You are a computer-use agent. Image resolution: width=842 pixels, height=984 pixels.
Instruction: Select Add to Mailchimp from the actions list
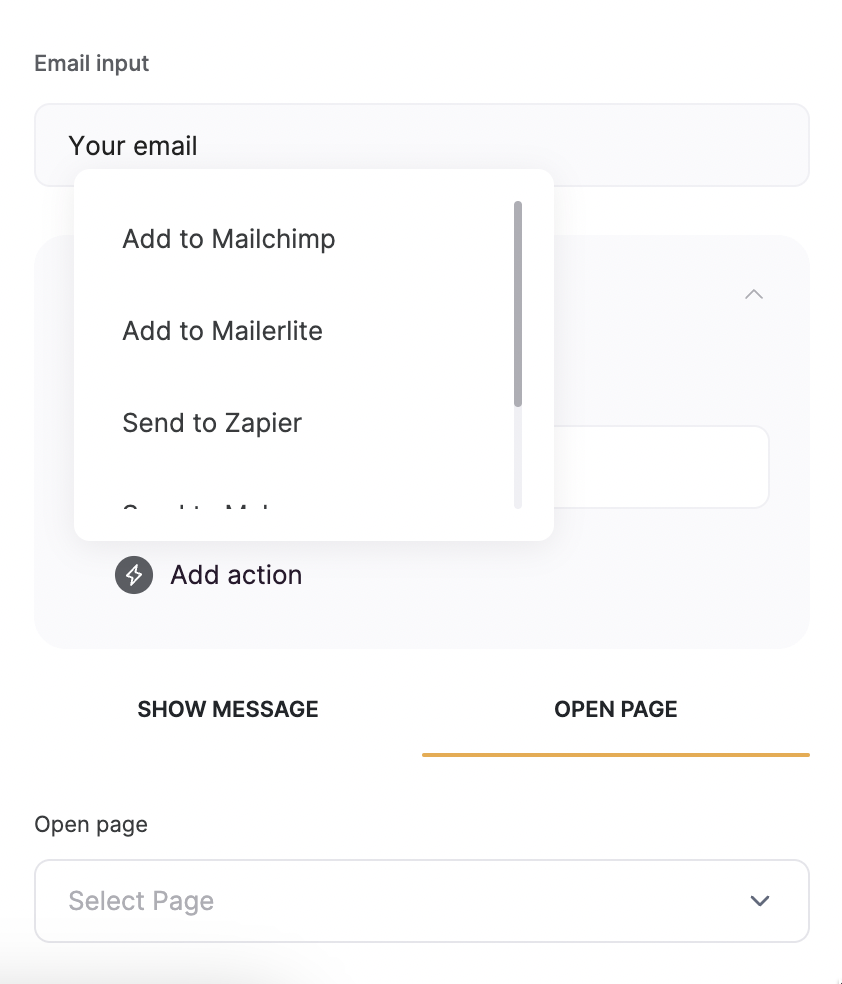(228, 238)
